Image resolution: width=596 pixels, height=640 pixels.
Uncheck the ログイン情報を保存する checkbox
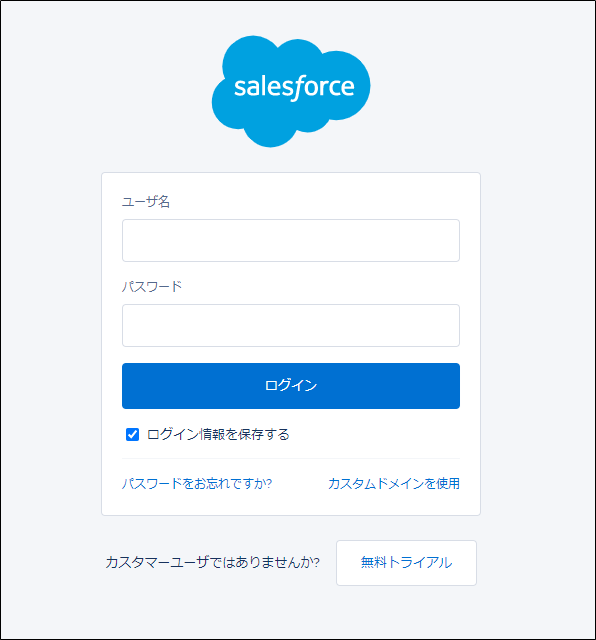pyautogui.click(x=132, y=434)
